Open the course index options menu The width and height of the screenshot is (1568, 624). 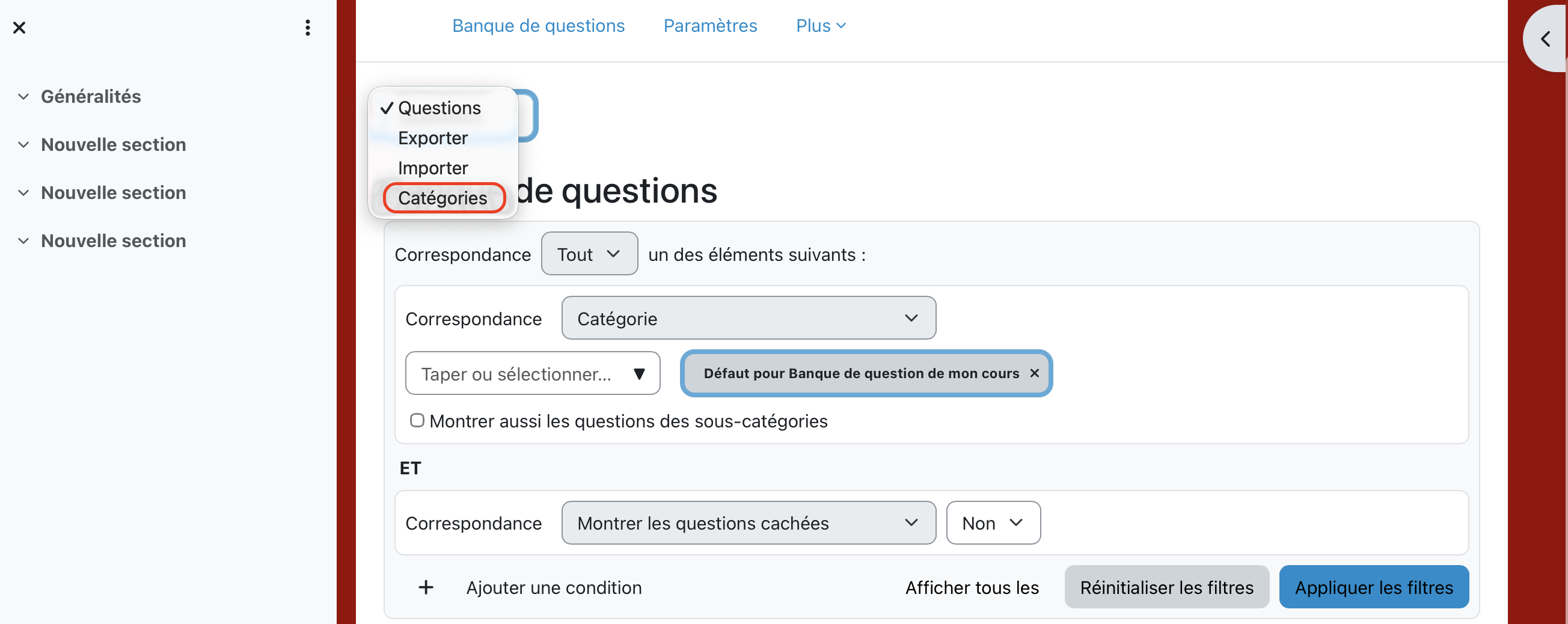pos(307,28)
